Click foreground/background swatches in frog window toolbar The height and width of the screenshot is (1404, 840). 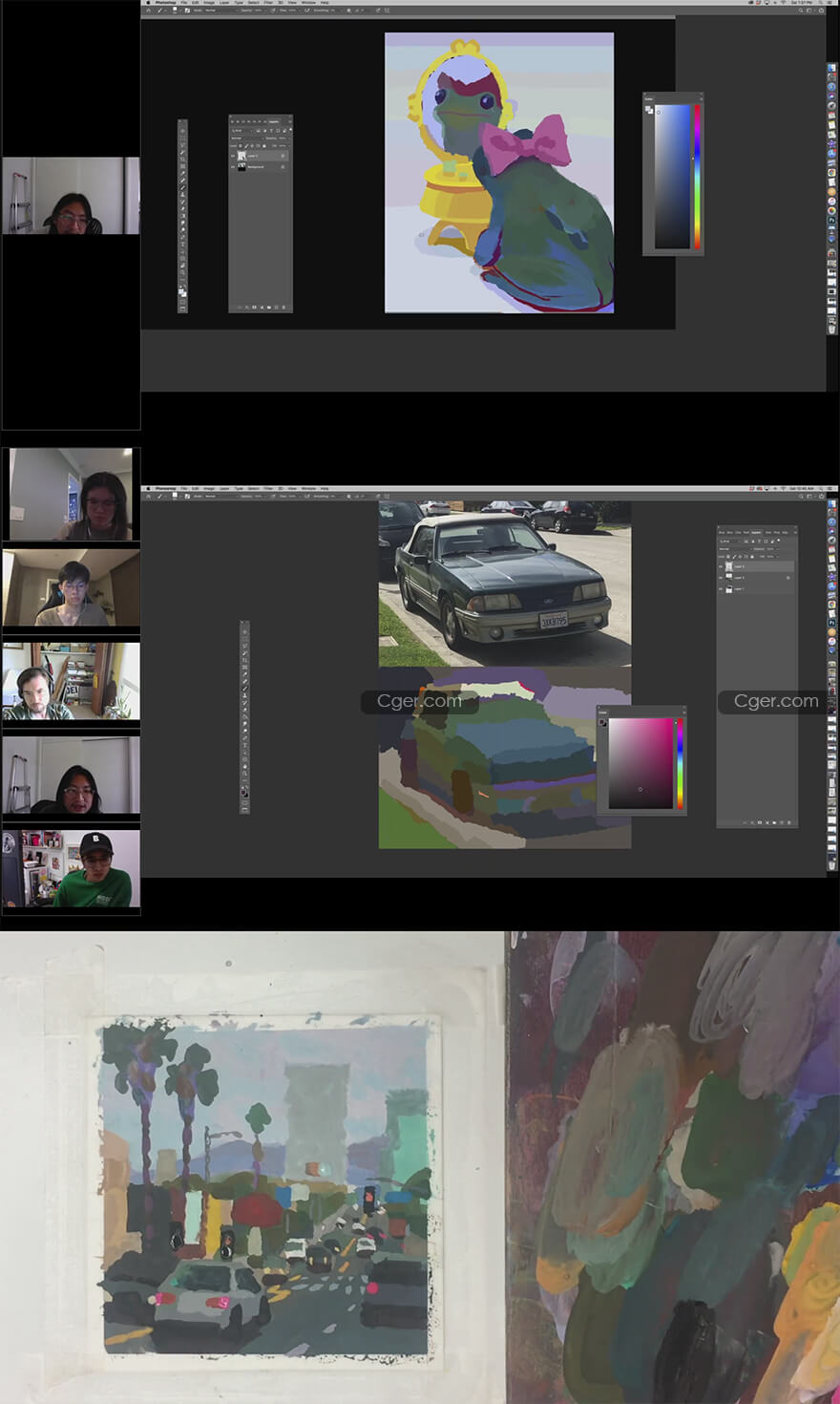(182, 292)
